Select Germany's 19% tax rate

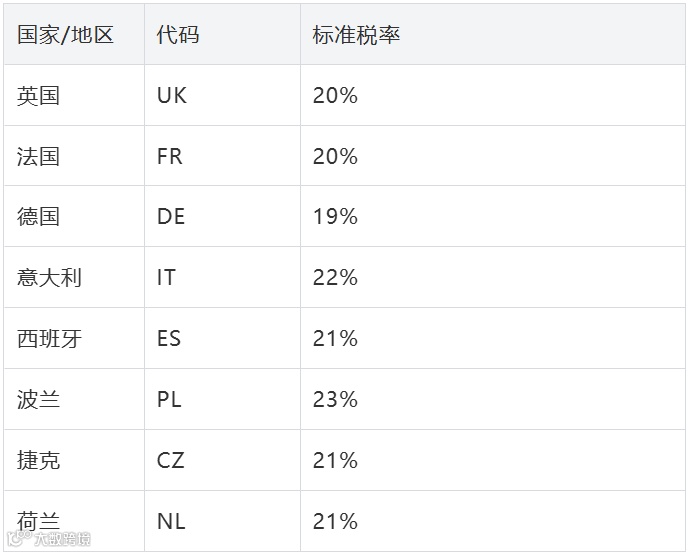point(335,216)
